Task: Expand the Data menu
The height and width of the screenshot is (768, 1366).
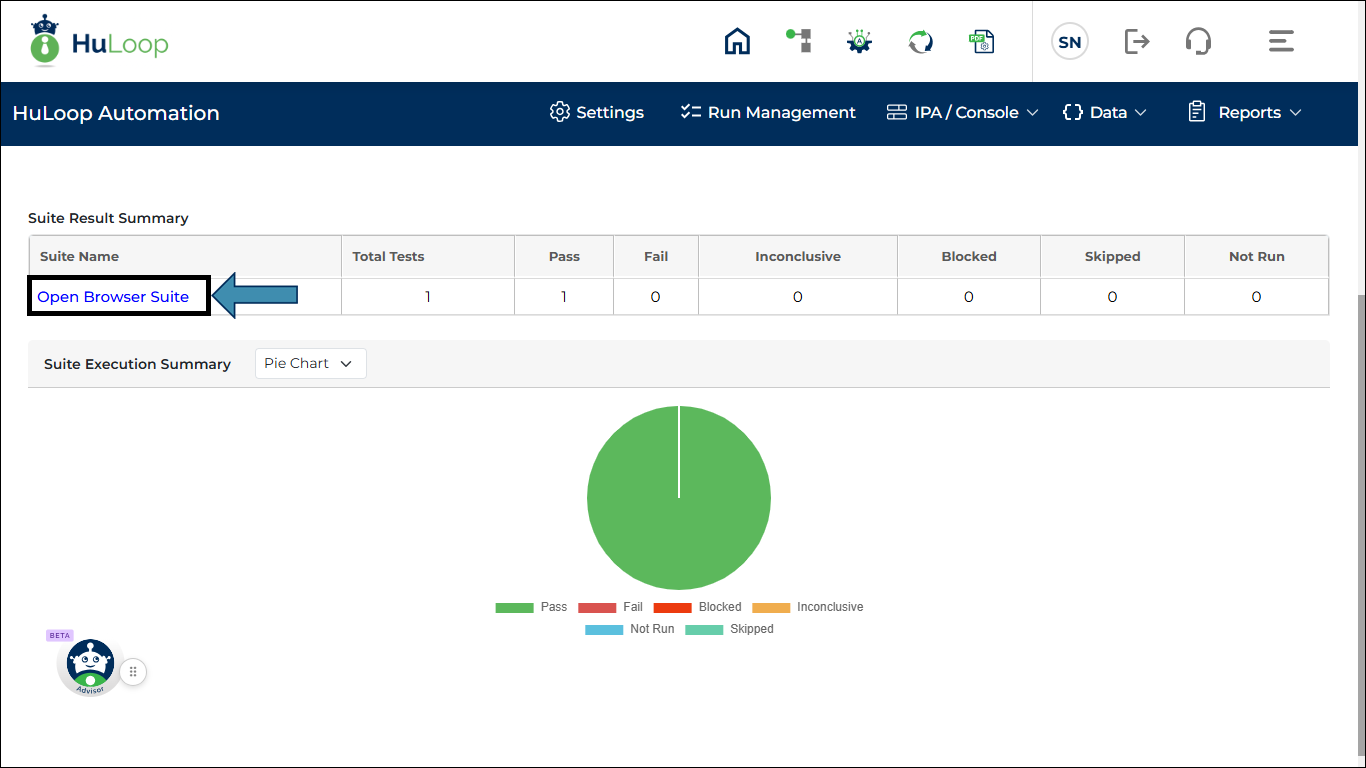Action: tap(1104, 113)
